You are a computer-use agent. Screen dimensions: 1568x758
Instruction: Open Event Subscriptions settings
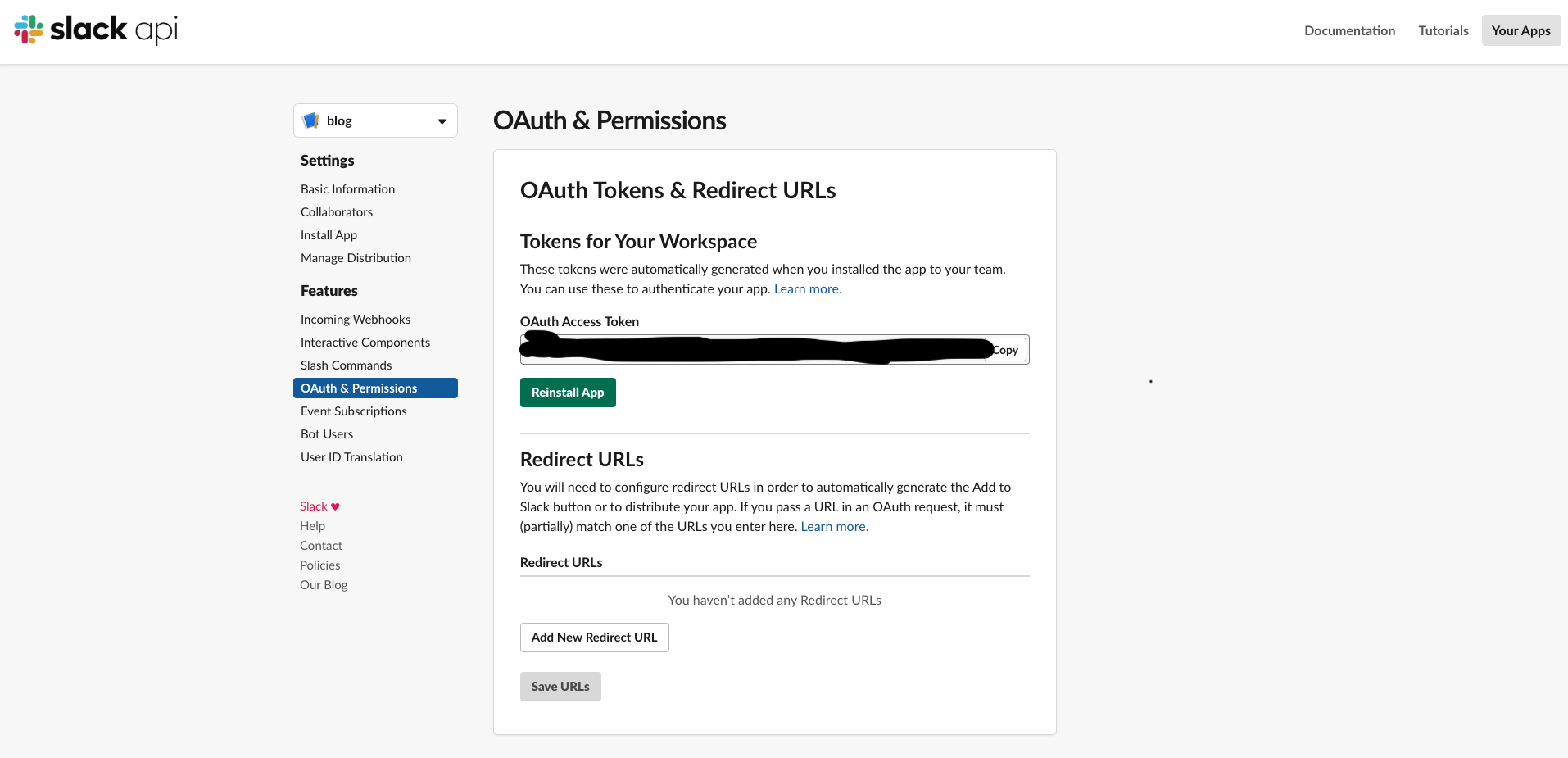[353, 411]
